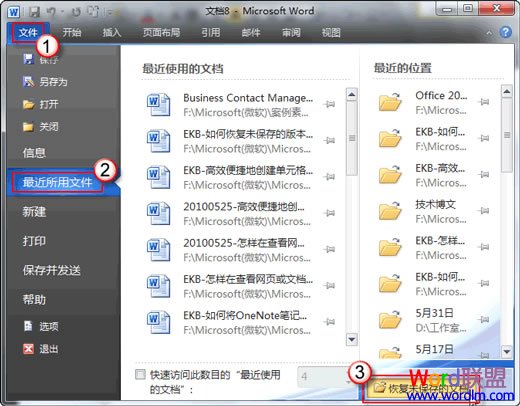Tick the 快速访问此数目的最近使用的文档 checkbox
Screen dimensions: 520x406
(140, 375)
